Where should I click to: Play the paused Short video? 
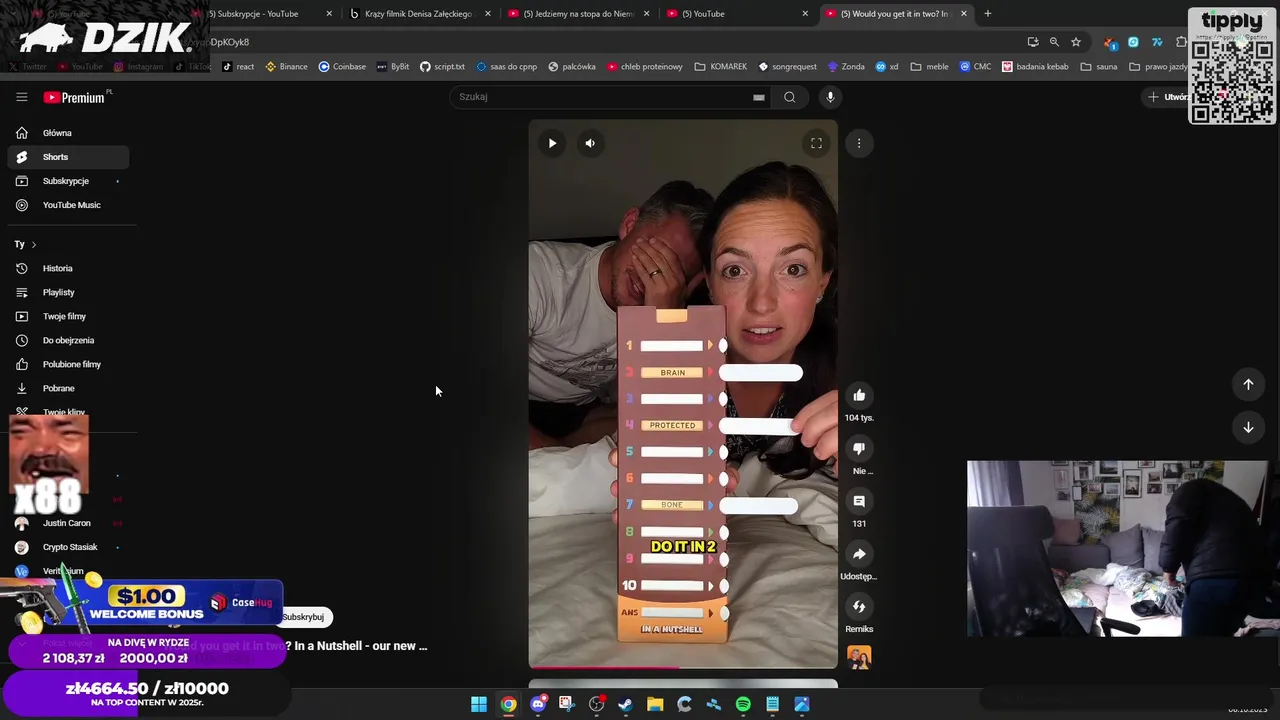(552, 143)
